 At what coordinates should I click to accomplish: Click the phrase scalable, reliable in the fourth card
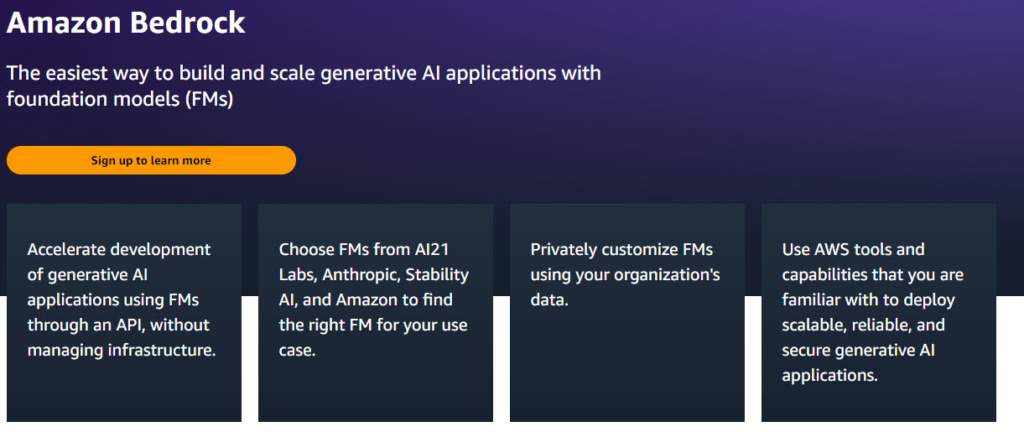tap(839, 325)
